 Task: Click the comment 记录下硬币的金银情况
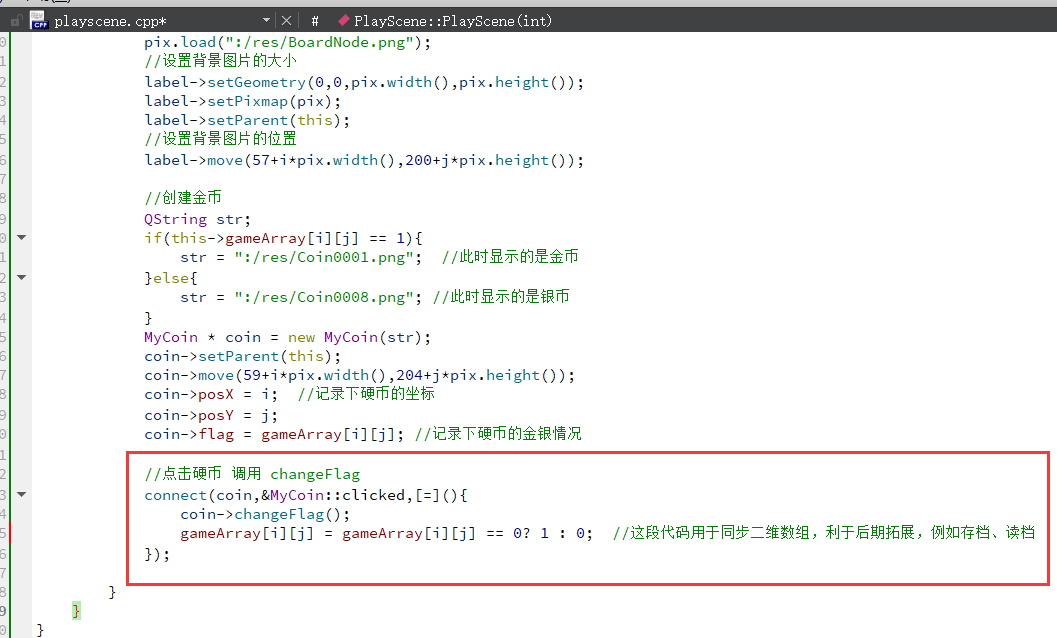pyautogui.click(x=498, y=434)
